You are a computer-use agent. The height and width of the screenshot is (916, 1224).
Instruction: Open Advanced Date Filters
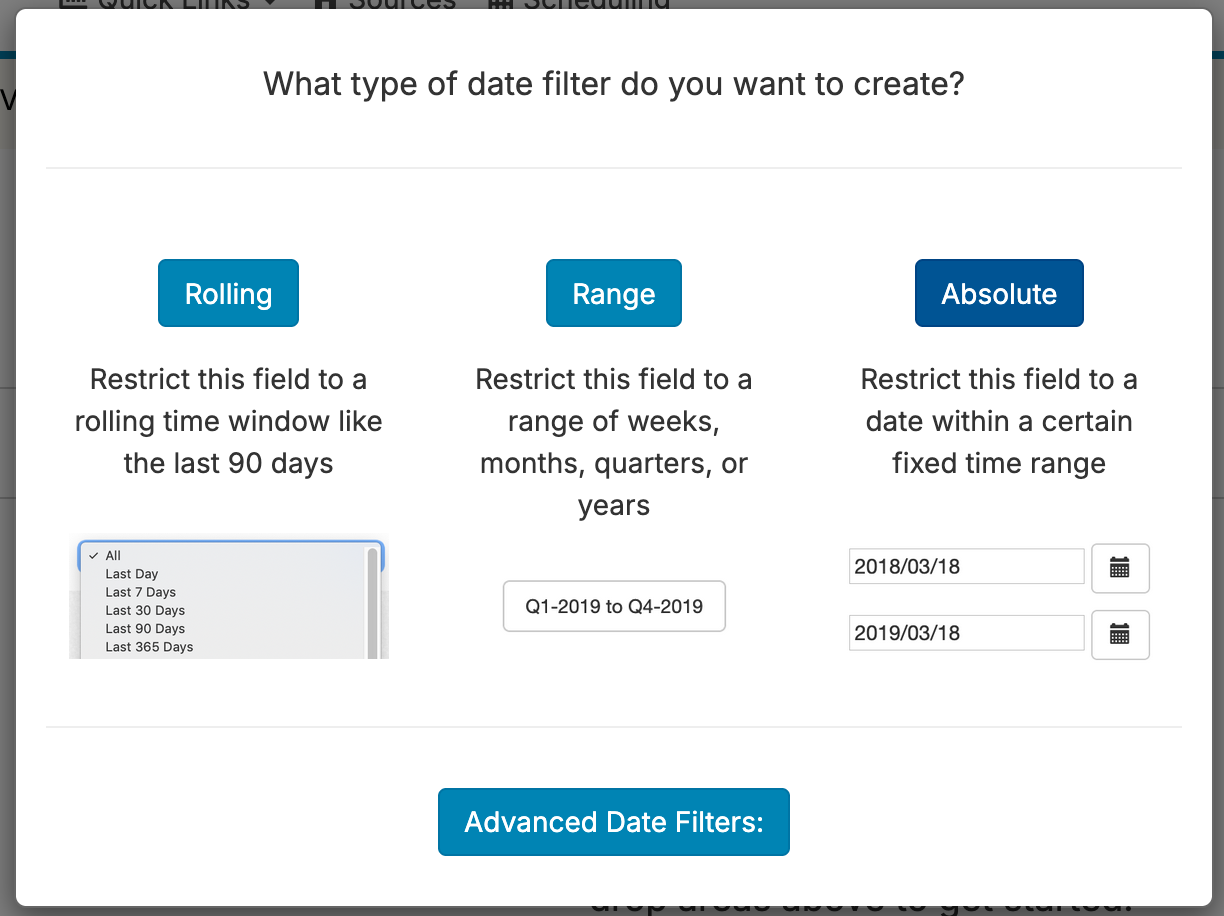[613, 822]
